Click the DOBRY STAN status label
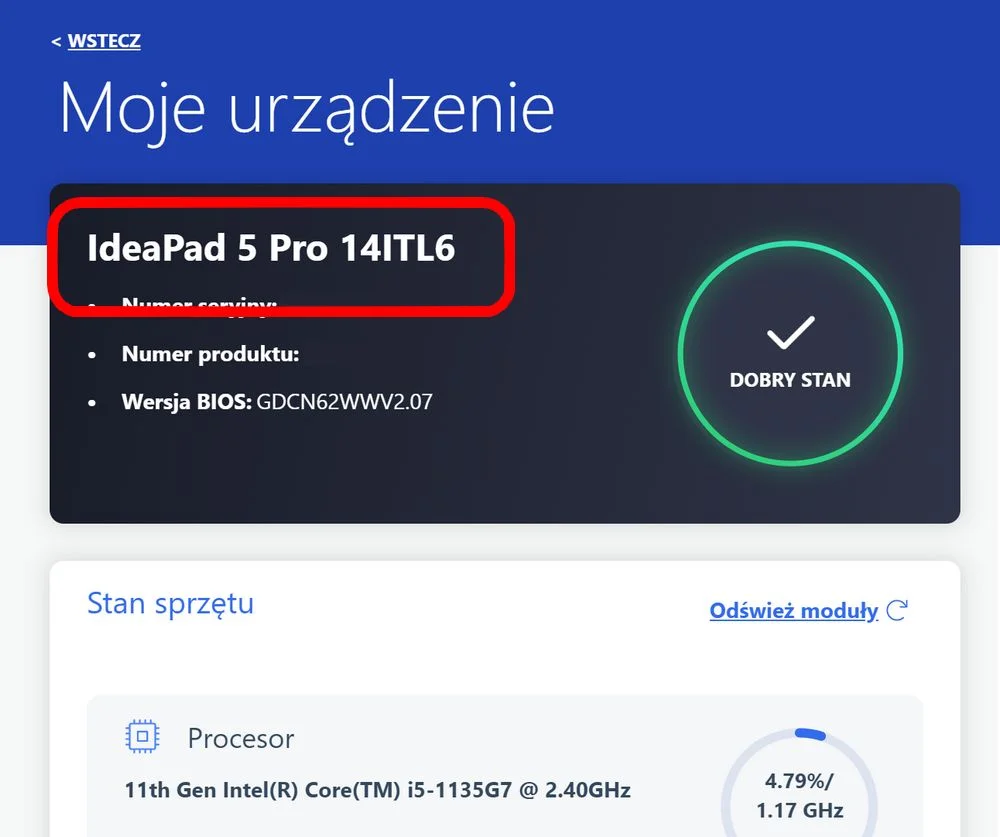This screenshot has width=1000, height=837. click(790, 380)
